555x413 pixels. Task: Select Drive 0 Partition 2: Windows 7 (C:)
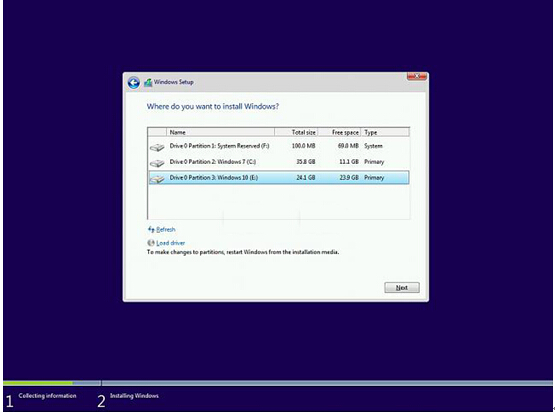[x=279, y=162]
